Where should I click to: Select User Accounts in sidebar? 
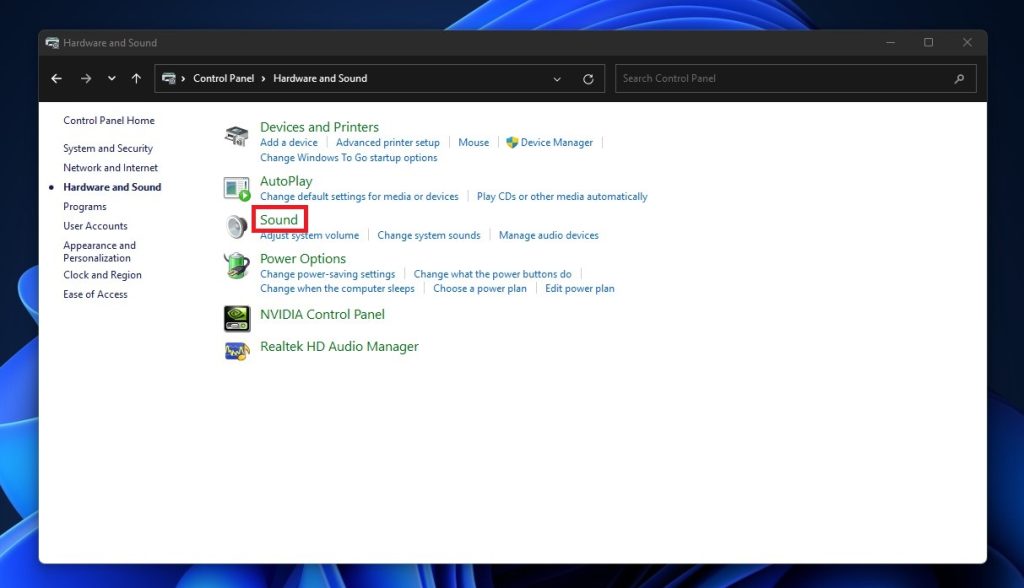95,226
